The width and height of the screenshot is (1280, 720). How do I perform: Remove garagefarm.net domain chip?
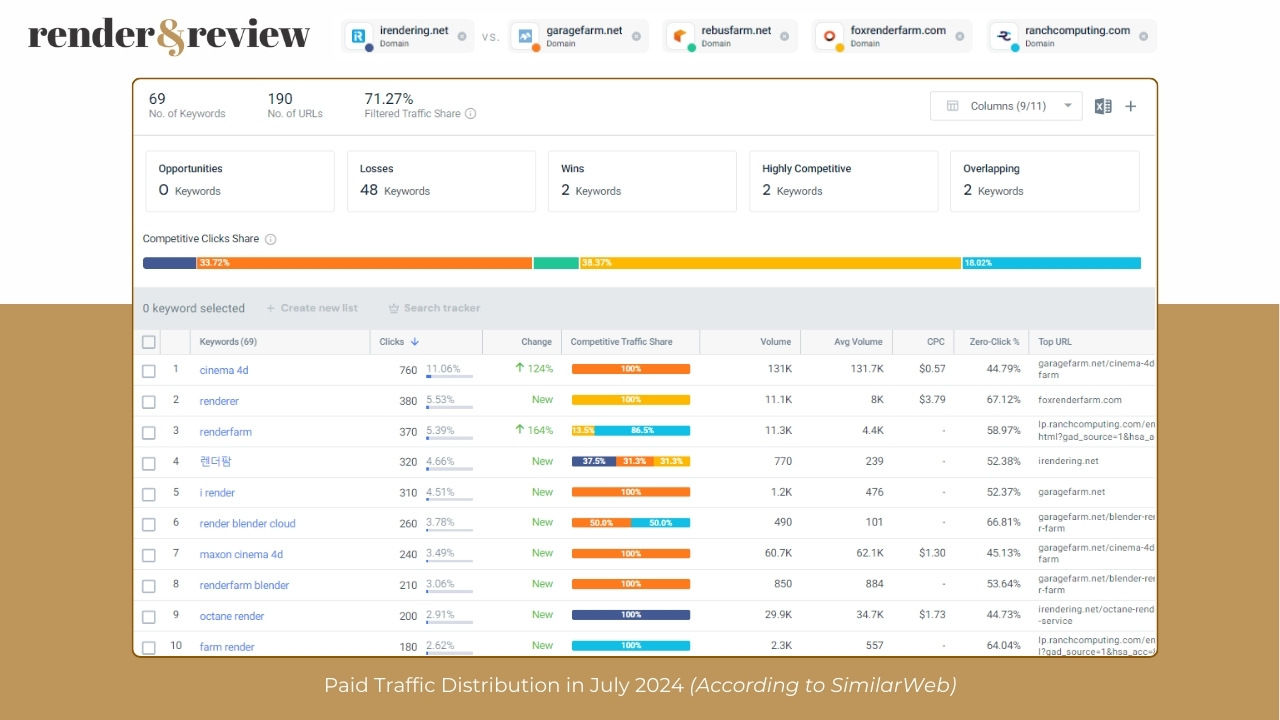(636, 36)
